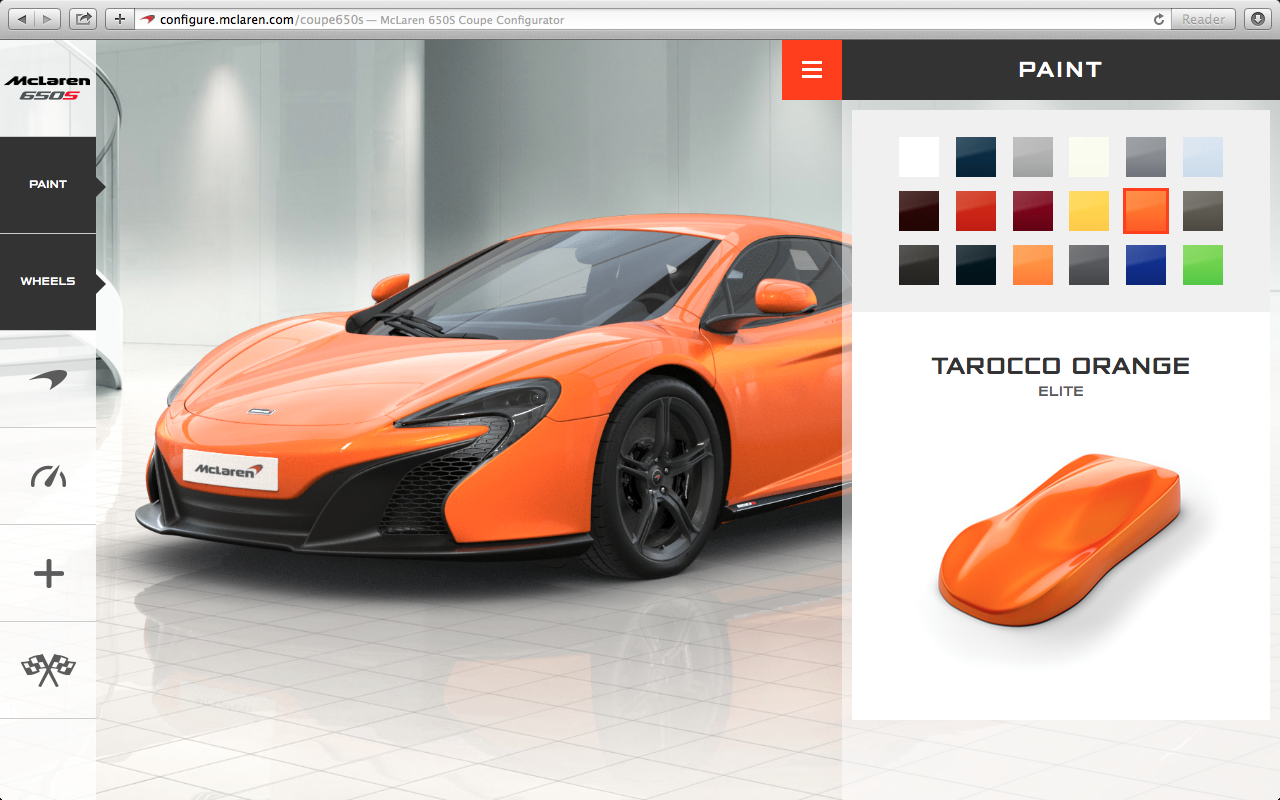Open the checkered flags finish section

coord(48,670)
